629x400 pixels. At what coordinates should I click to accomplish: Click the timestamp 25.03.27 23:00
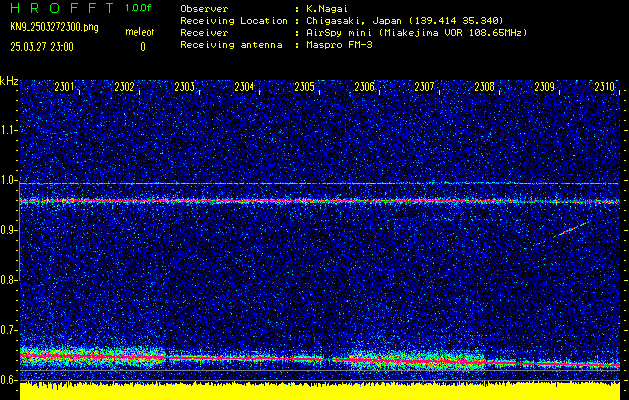[42, 47]
